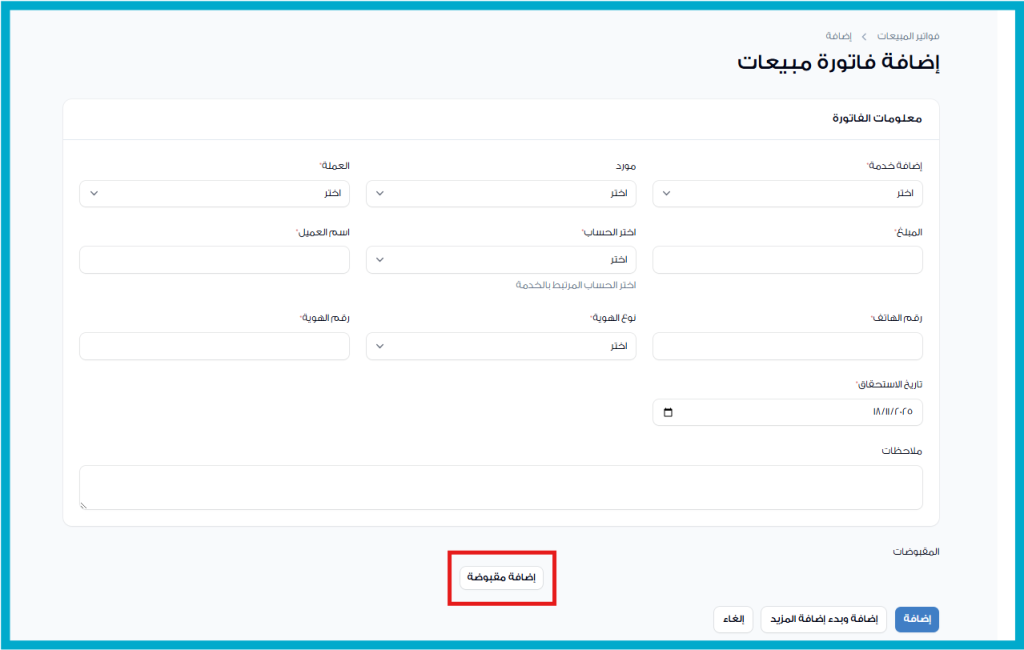Screen dimensions: 1024x650
Task: Click the notes textarea resize handle
Action: point(84,505)
